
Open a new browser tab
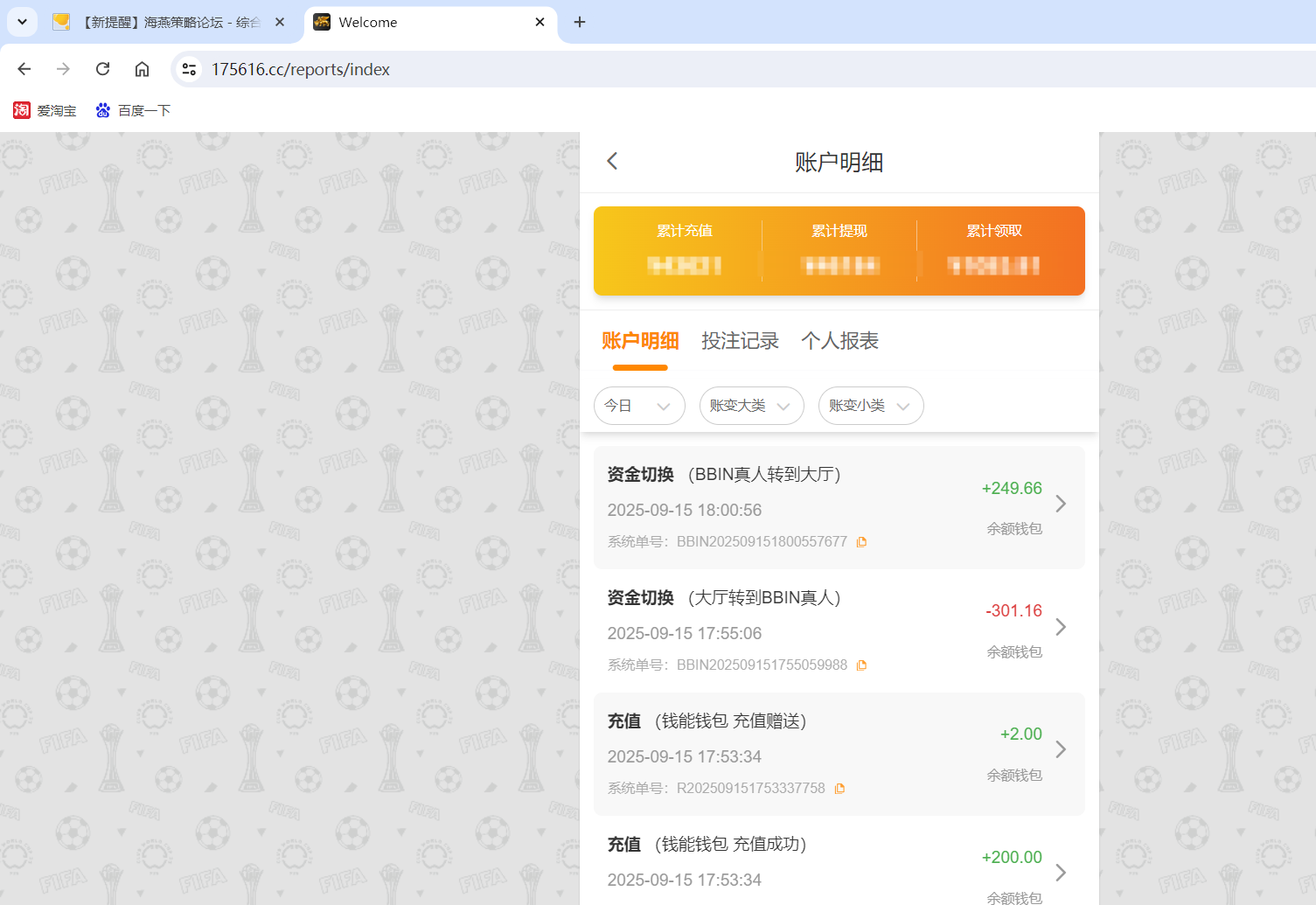click(579, 22)
